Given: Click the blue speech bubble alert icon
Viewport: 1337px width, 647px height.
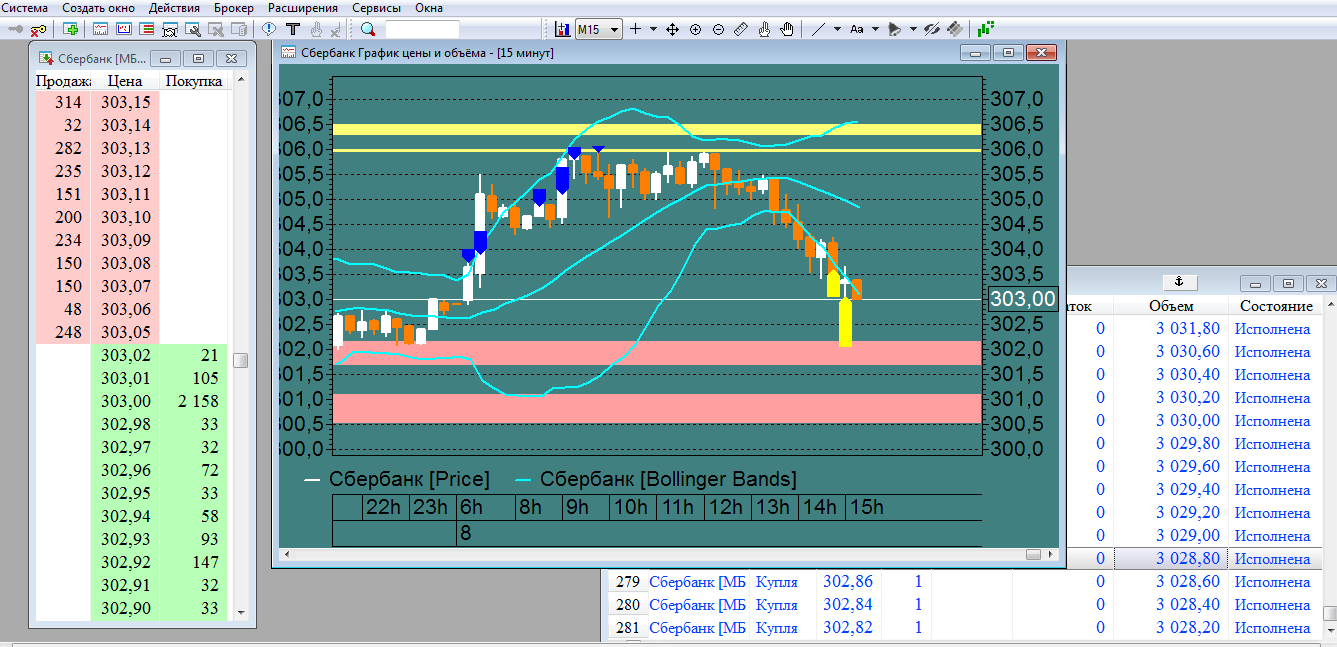Looking at the screenshot, I should (x=268, y=29).
